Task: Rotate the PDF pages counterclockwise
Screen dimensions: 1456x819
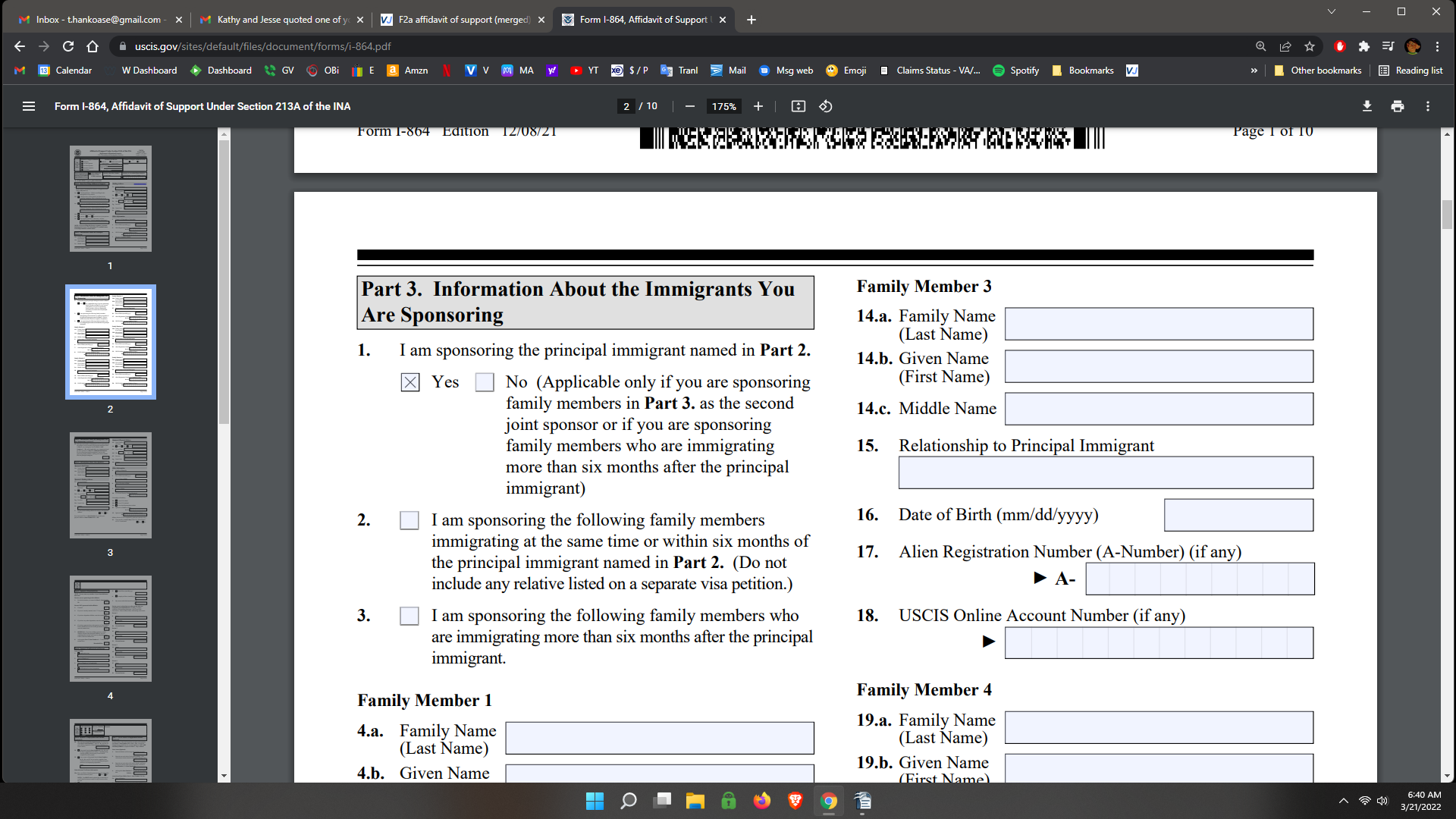Action: click(826, 106)
